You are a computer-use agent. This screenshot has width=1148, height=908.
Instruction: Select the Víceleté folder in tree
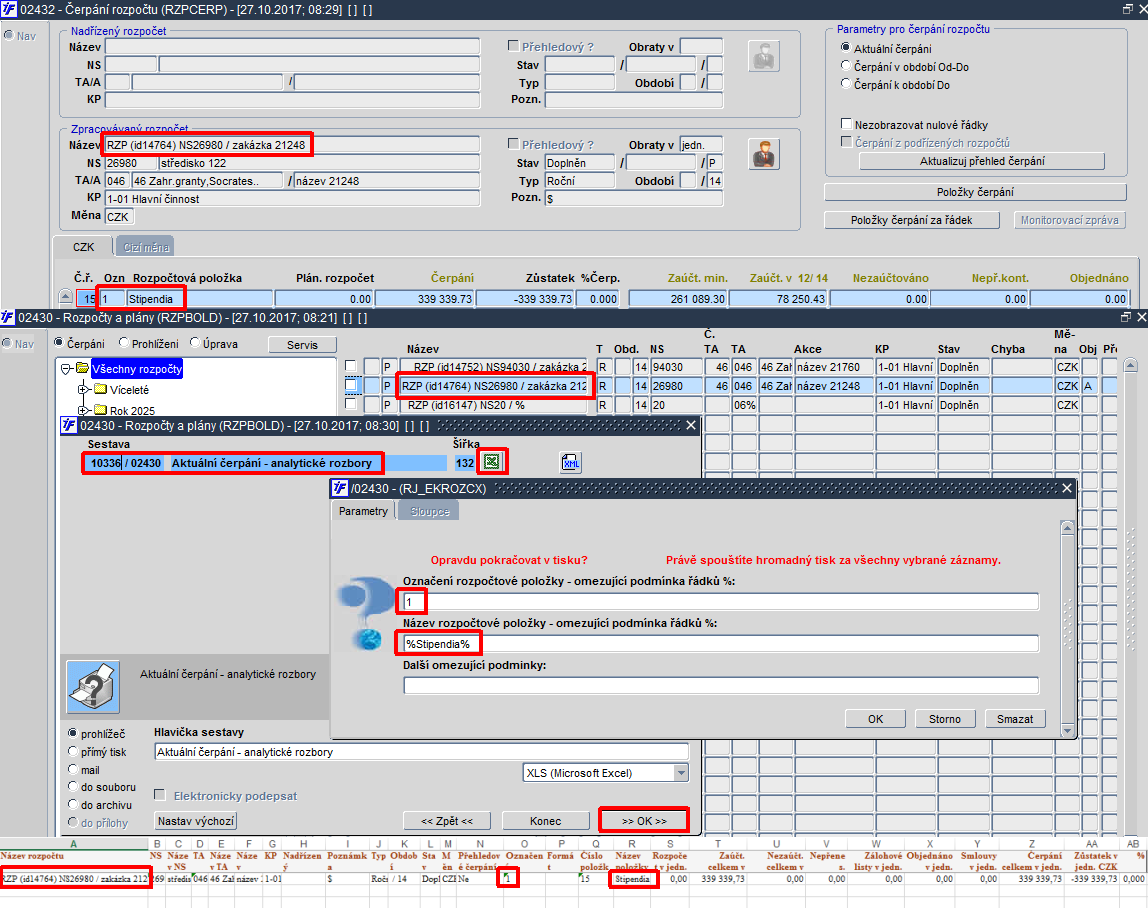tap(130, 390)
